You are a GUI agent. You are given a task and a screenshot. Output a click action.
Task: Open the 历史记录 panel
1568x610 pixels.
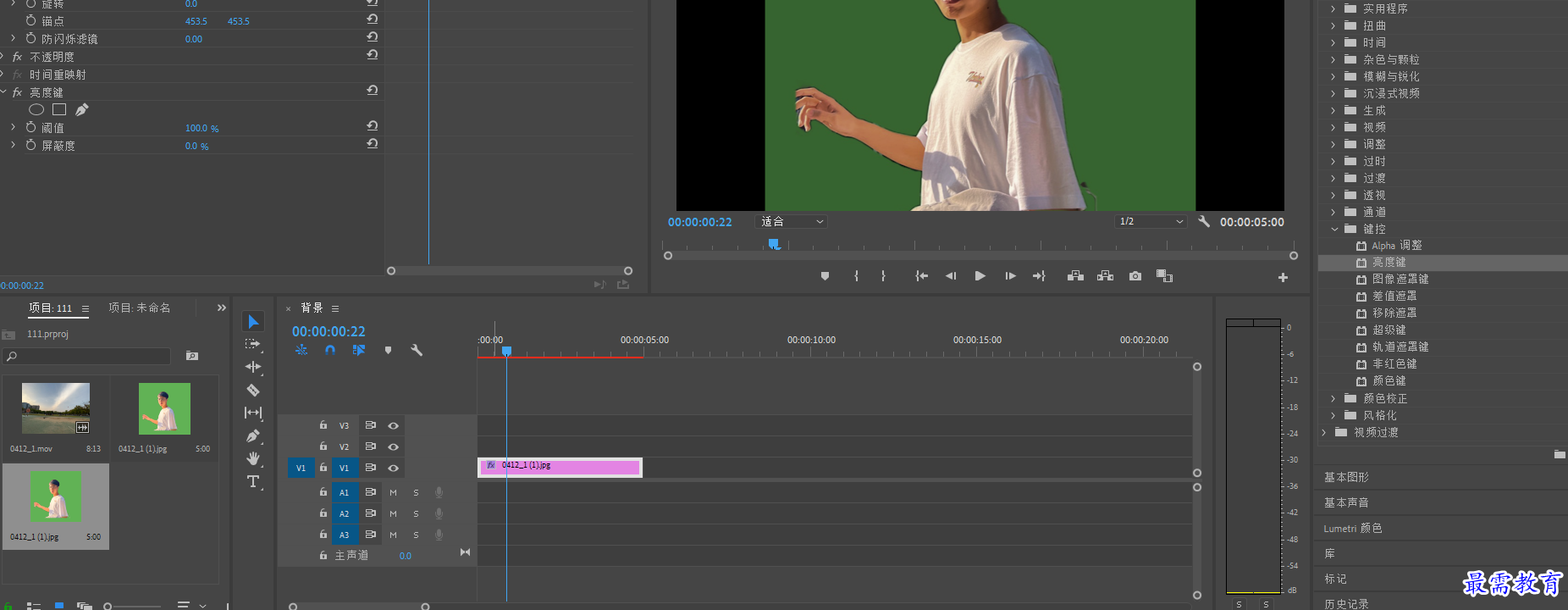[x=1346, y=604]
